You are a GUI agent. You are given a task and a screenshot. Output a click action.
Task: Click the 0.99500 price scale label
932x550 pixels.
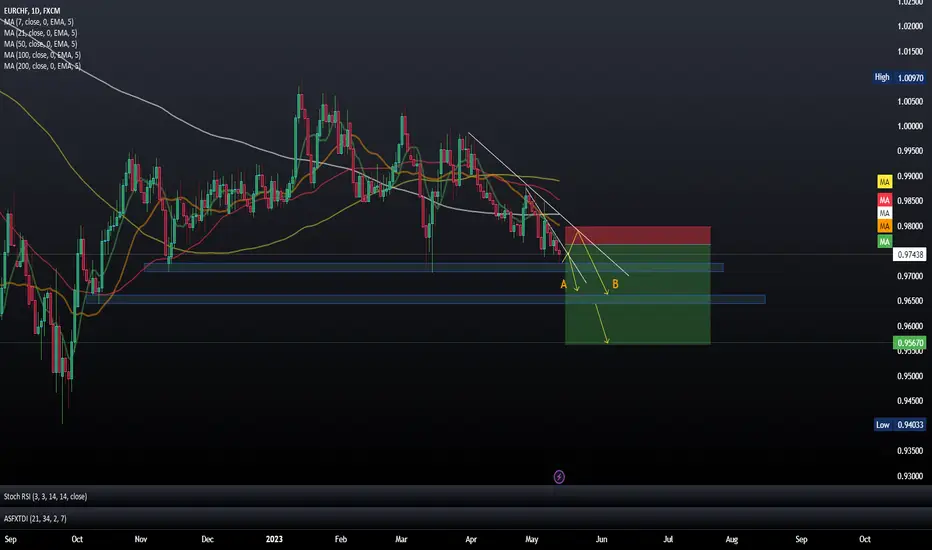(910, 151)
